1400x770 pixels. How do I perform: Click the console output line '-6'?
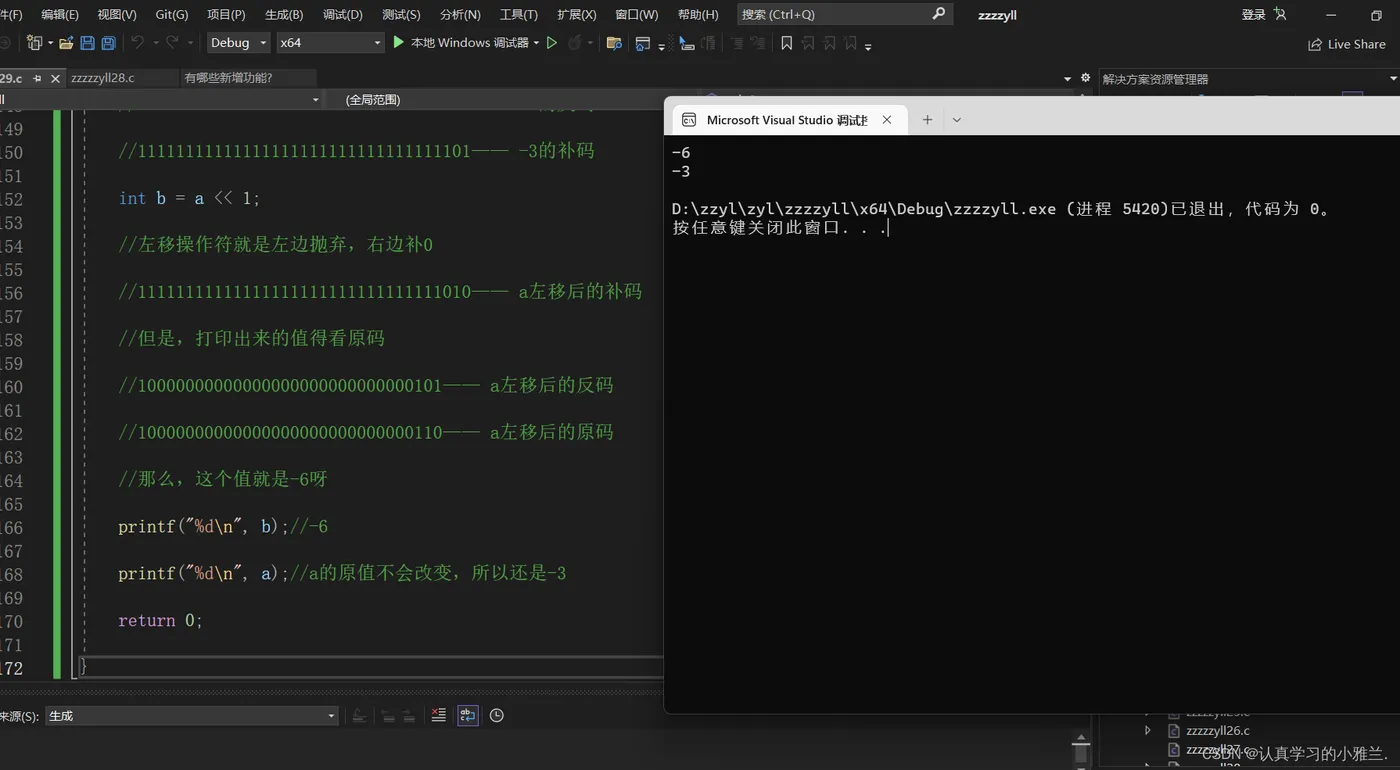(681, 153)
